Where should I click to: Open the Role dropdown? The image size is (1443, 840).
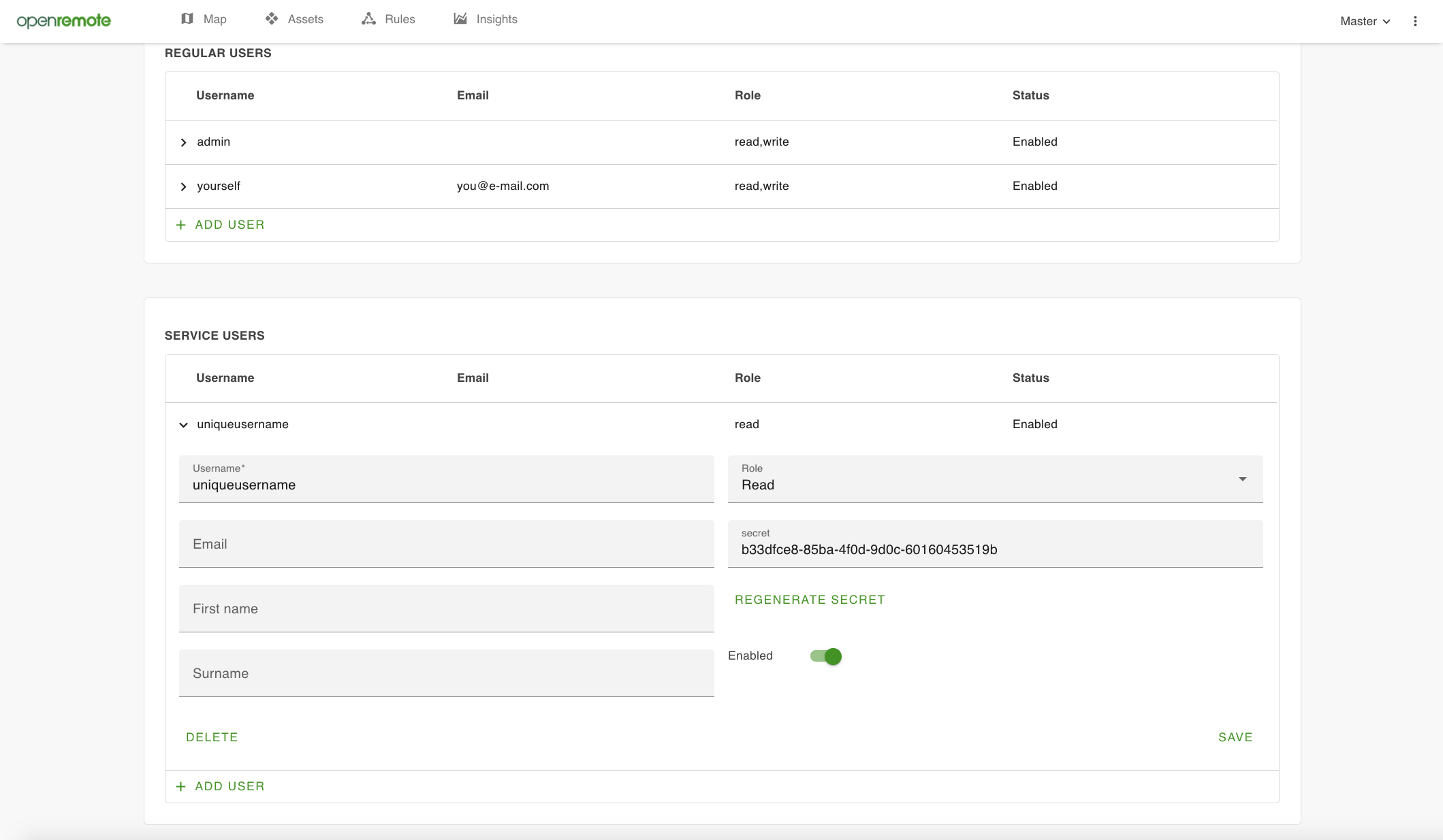point(995,479)
